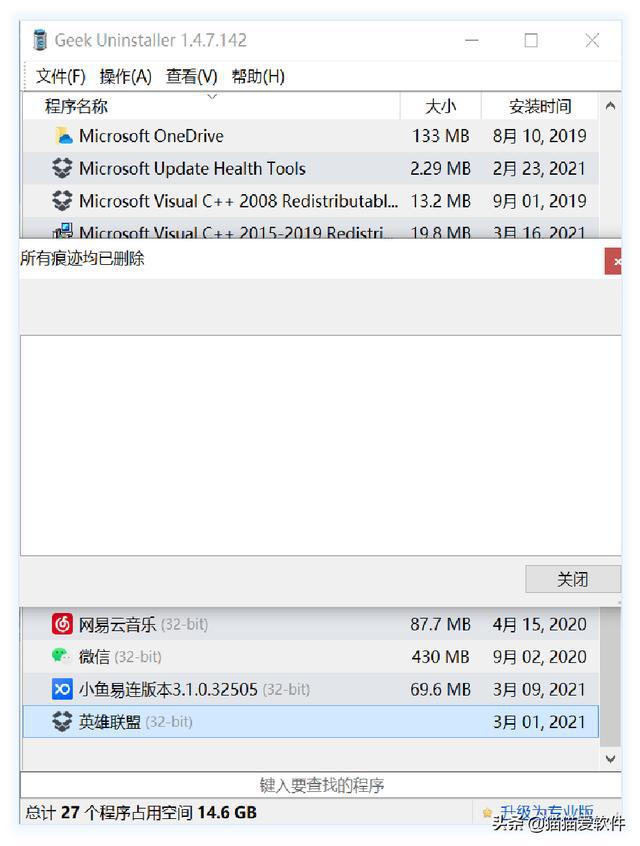640x846 pixels.
Task: Click the Geek Uninstaller title bar icon
Action: (x=38, y=40)
